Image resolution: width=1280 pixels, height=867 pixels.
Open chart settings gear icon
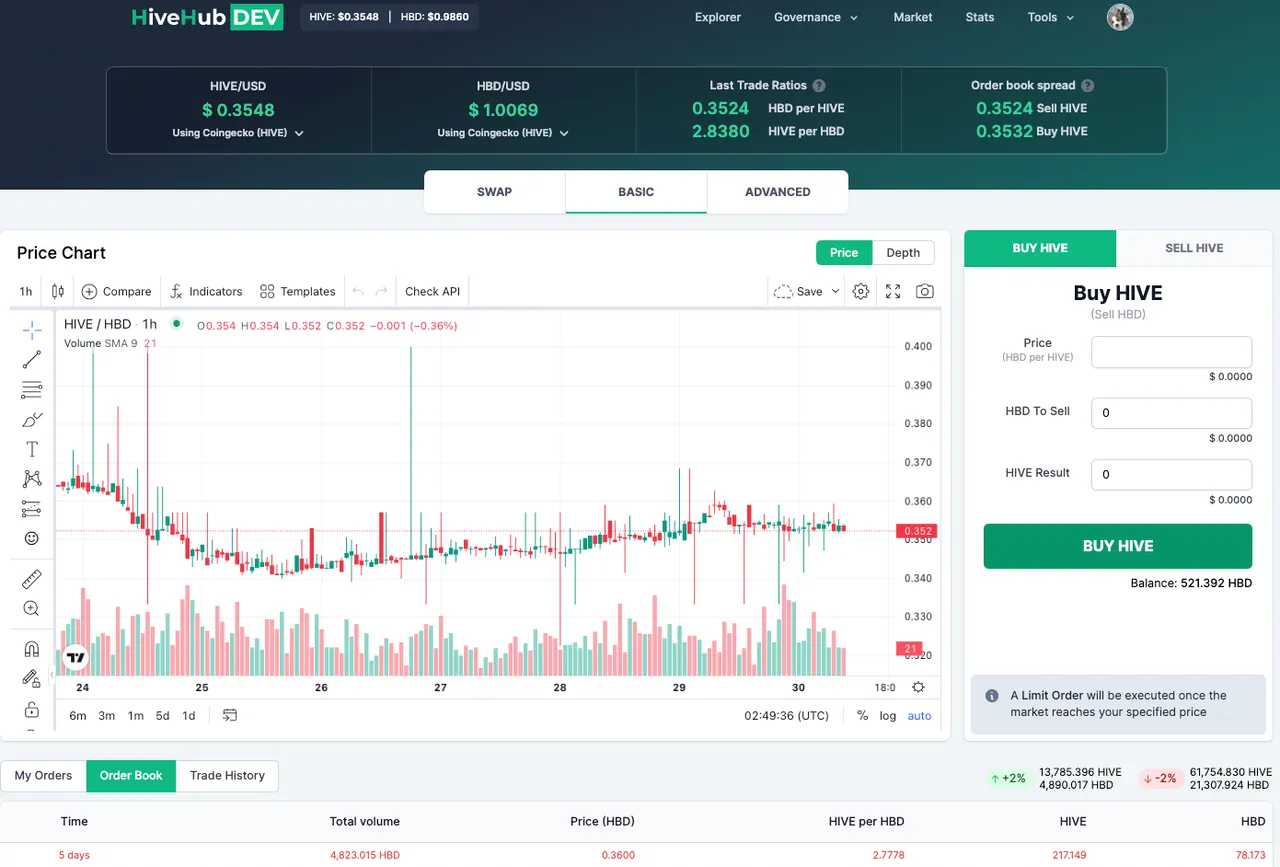coord(861,291)
